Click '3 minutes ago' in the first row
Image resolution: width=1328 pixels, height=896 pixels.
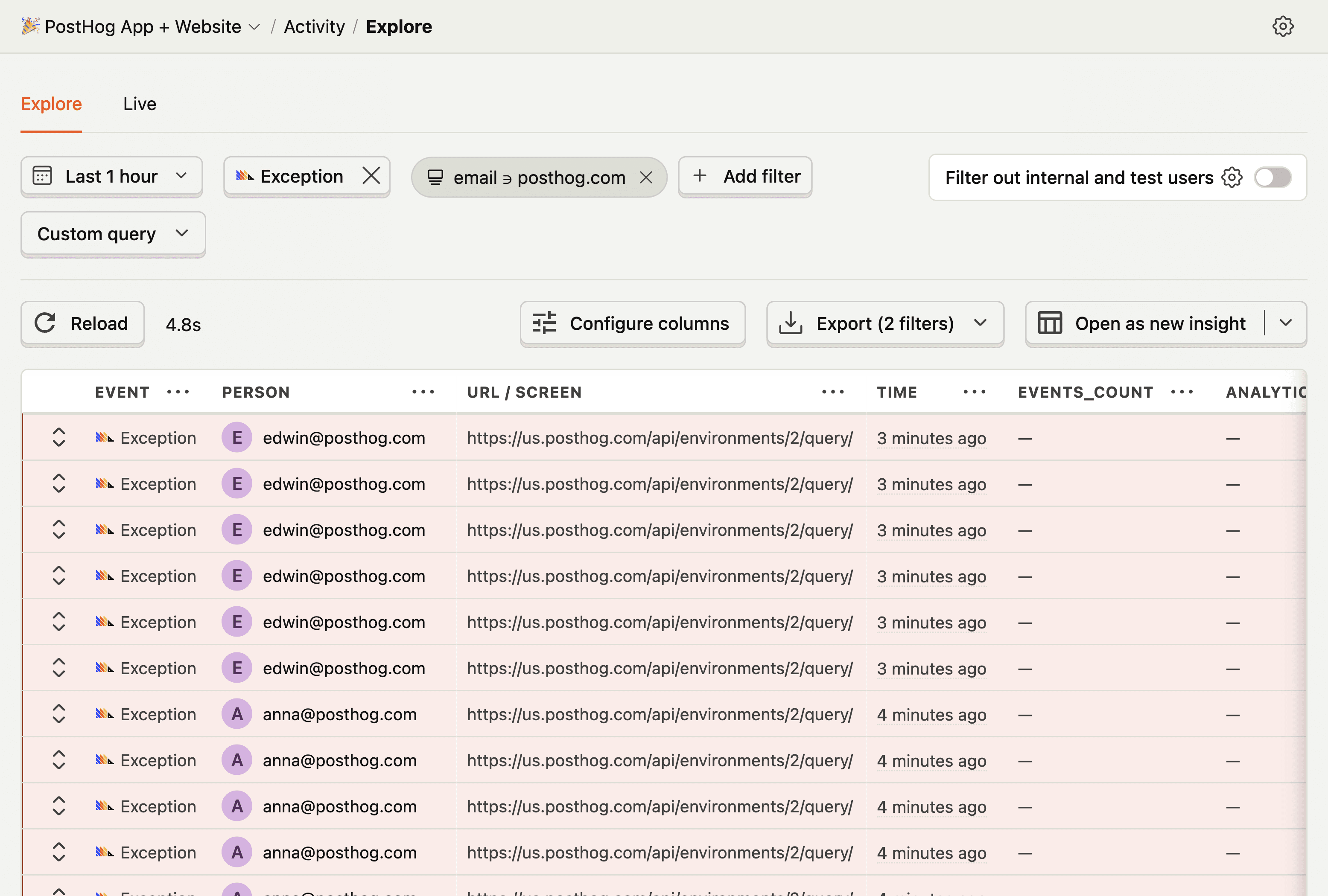coord(931,438)
